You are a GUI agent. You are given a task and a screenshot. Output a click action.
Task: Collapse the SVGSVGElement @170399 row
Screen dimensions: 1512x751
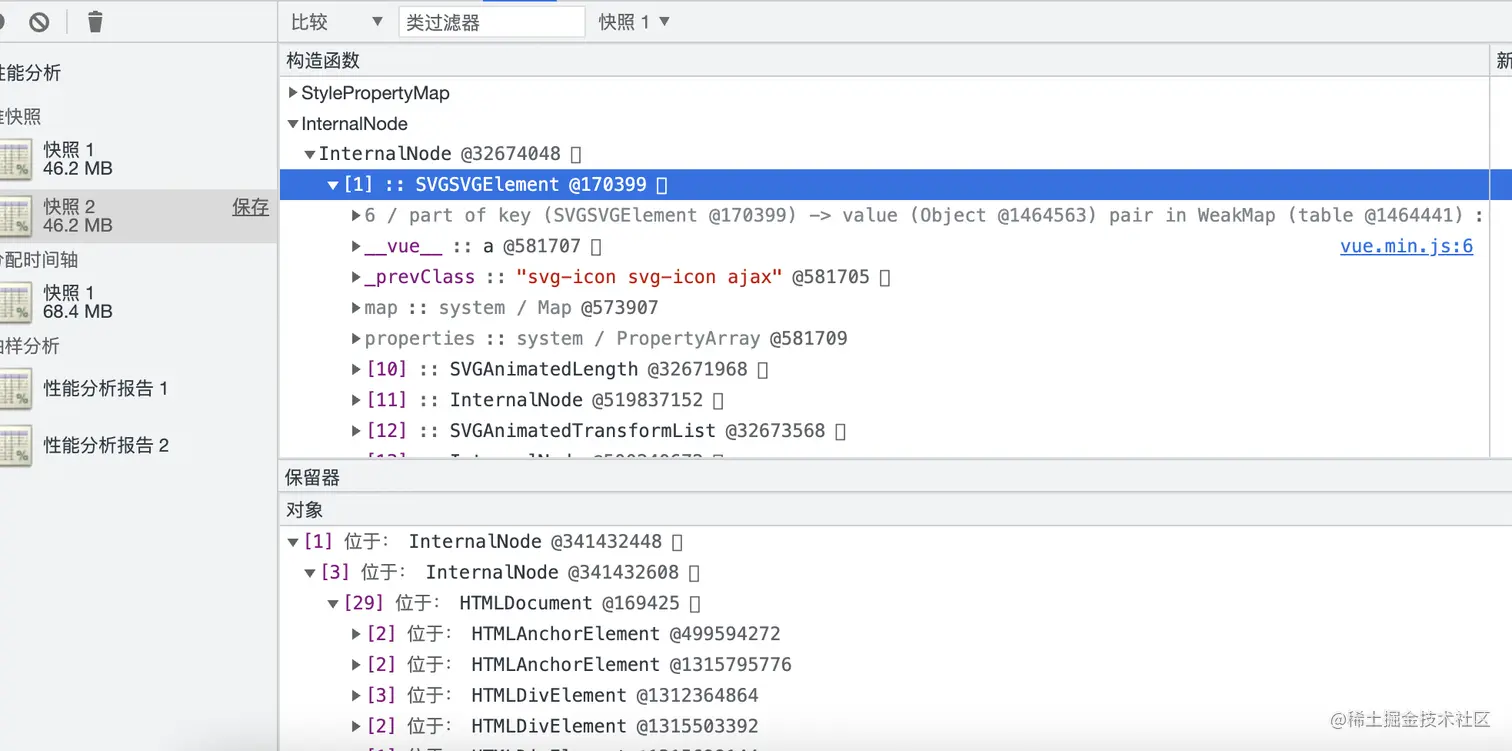click(x=333, y=185)
